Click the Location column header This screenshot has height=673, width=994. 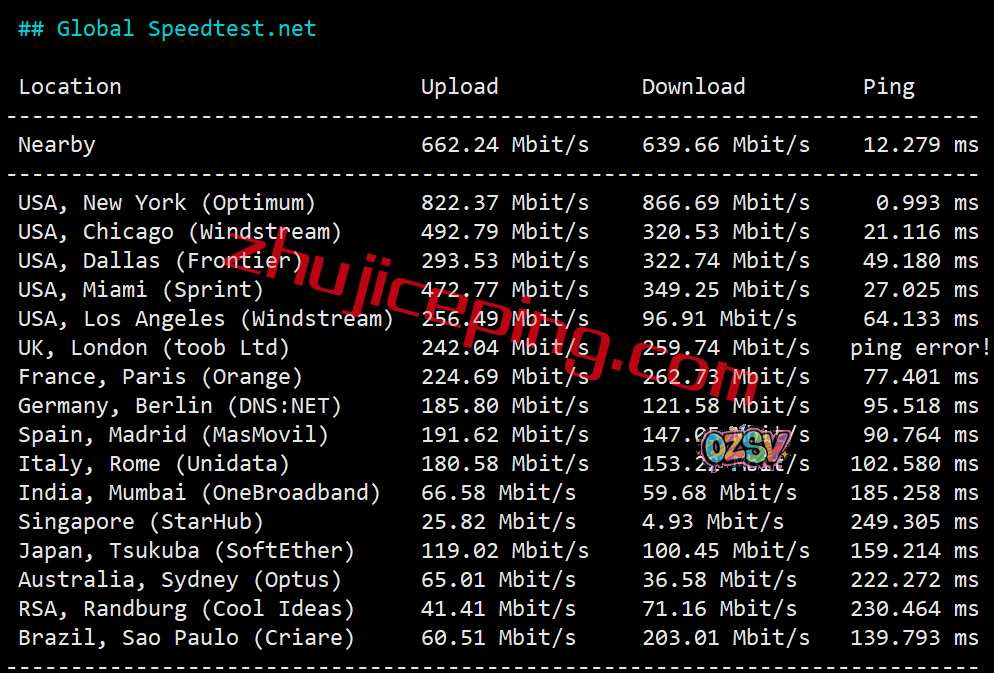coord(70,86)
